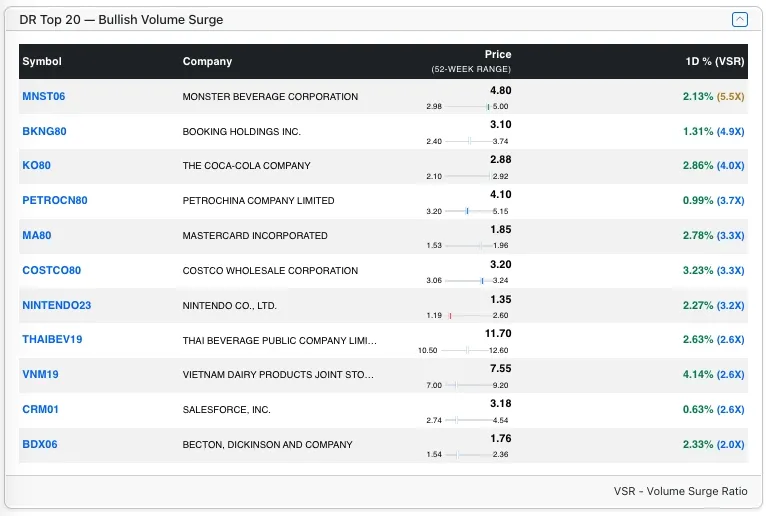
Task: Select THE COCA-COLA COMPANY name
Action: pos(246,166)
